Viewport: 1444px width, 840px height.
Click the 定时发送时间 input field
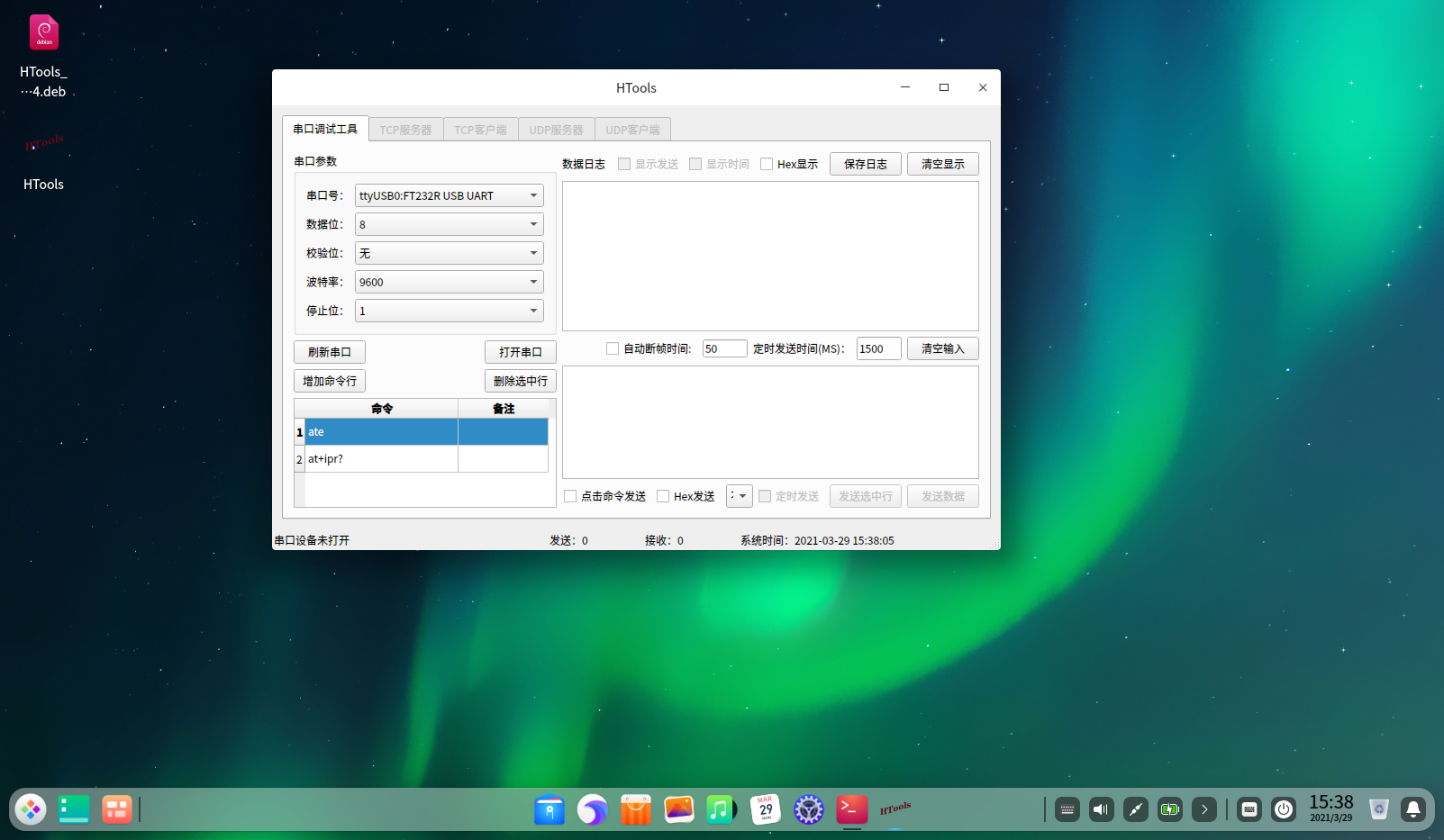pos(877,348)
